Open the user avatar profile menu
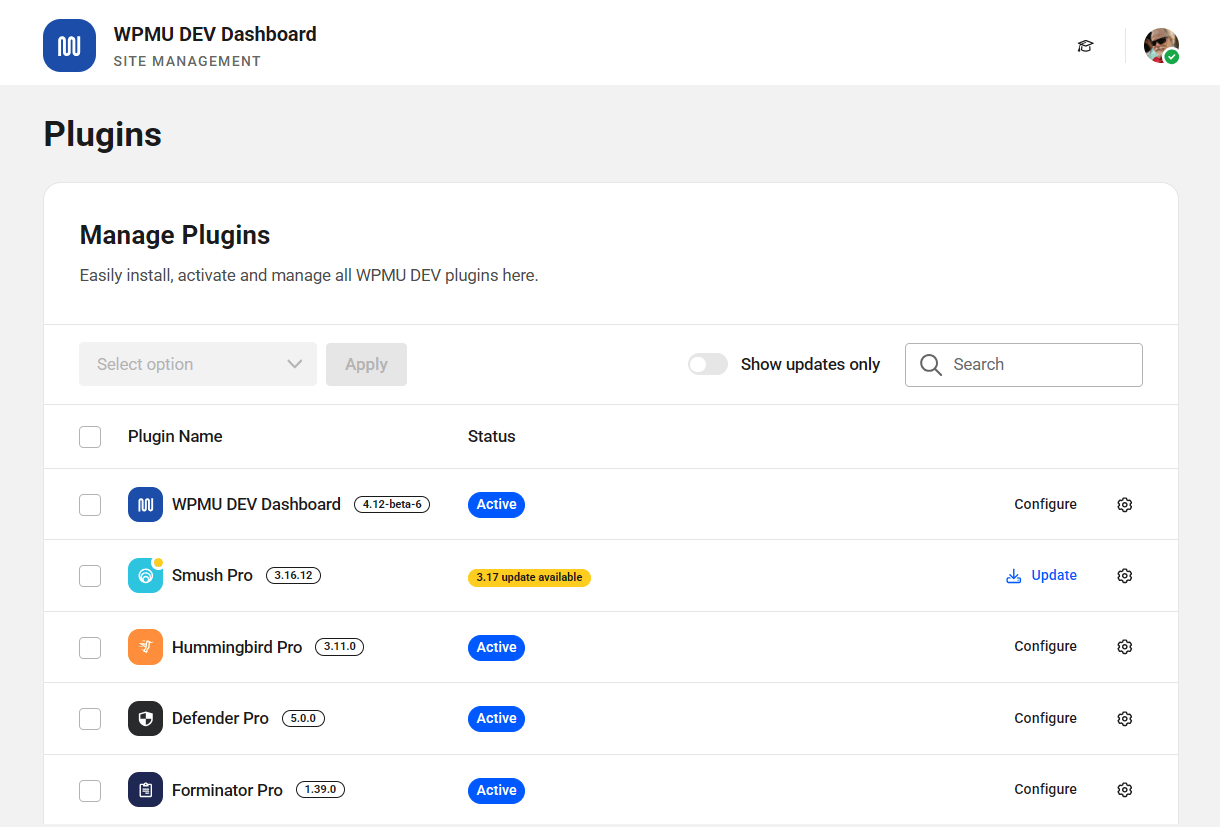The width and height of the screenshot is (1220, 827). 1161,46
